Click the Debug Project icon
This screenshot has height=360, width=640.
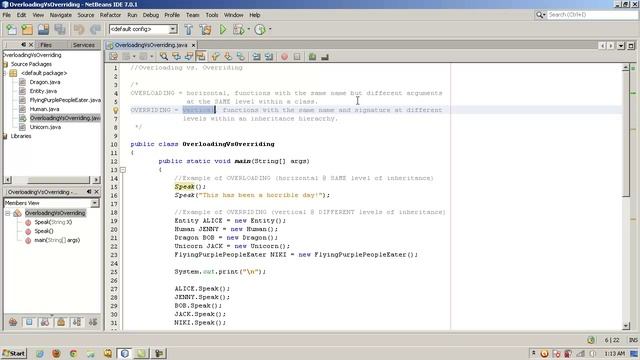click(x=238, y=29)
